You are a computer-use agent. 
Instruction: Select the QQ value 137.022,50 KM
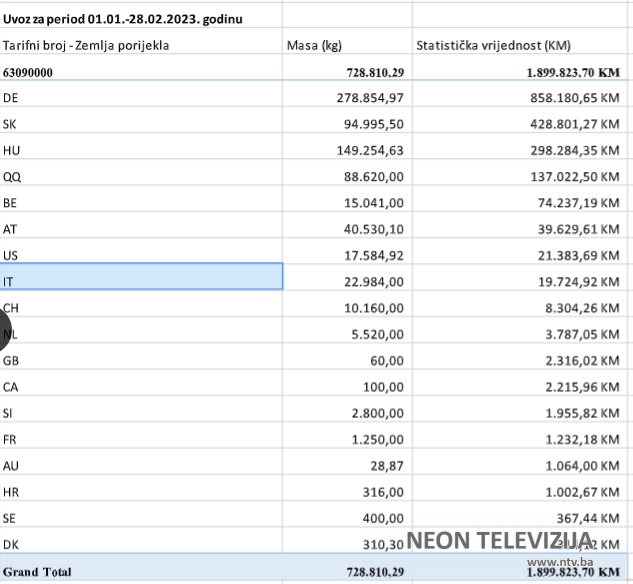(573, 176)
